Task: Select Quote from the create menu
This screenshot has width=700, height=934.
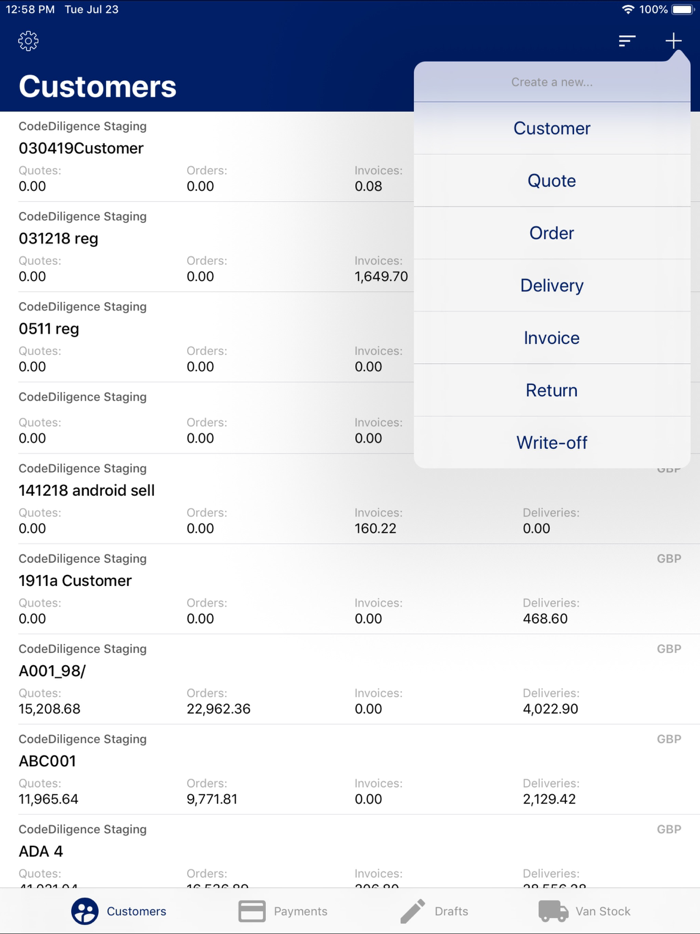Action: pos(552,181)
